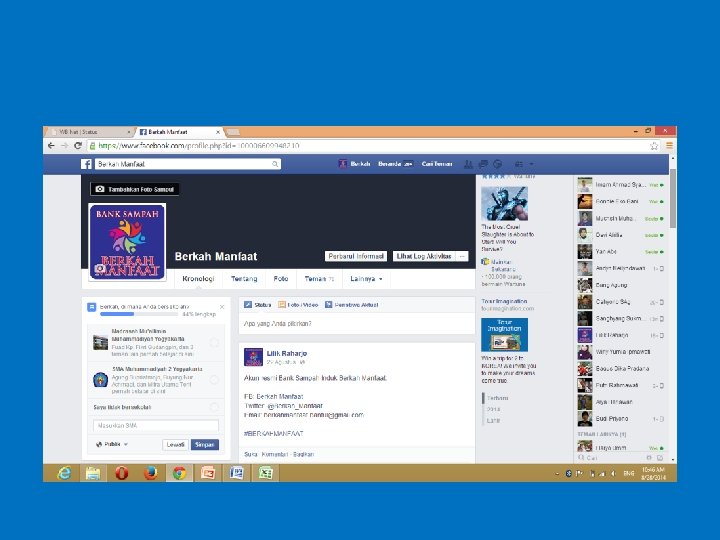Open chat with Budi Priyono
Screen dimensions: 720x540
coord(620,419)
